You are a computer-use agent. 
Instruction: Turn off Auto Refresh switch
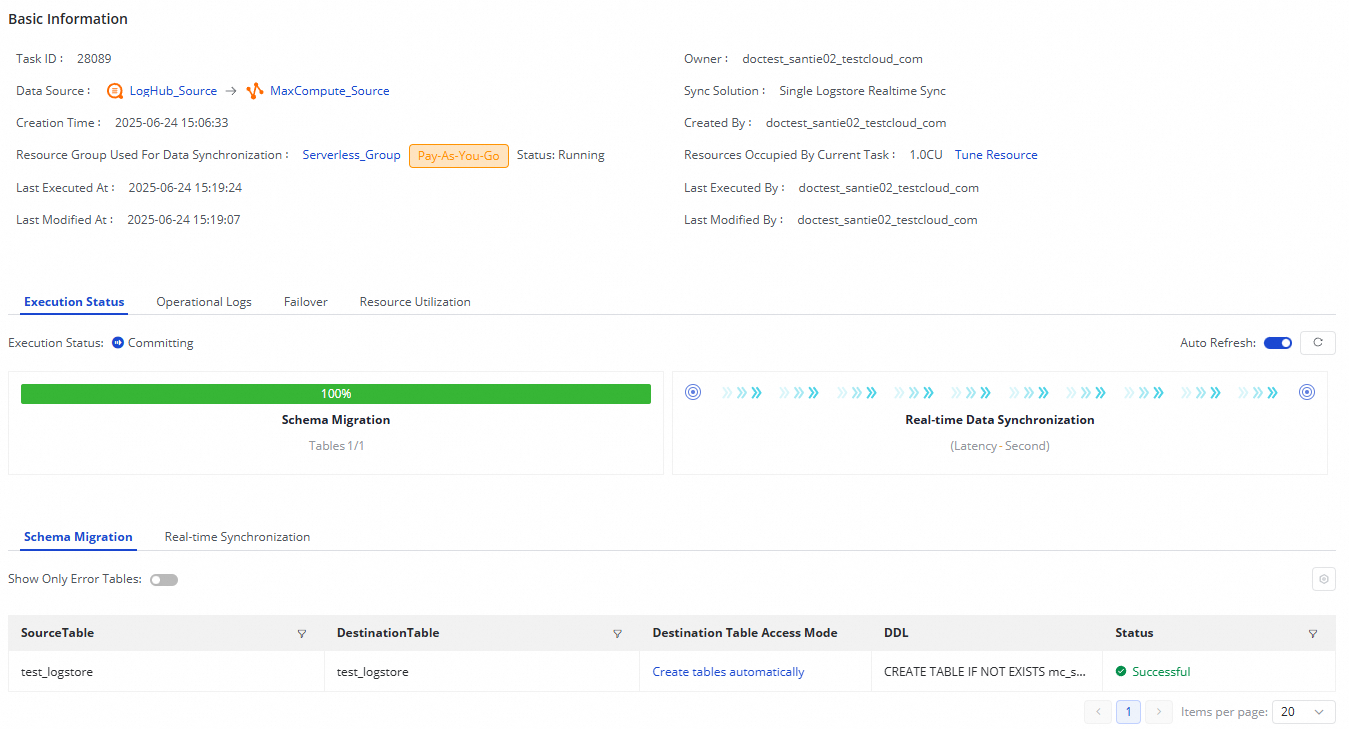[1278, 343]
